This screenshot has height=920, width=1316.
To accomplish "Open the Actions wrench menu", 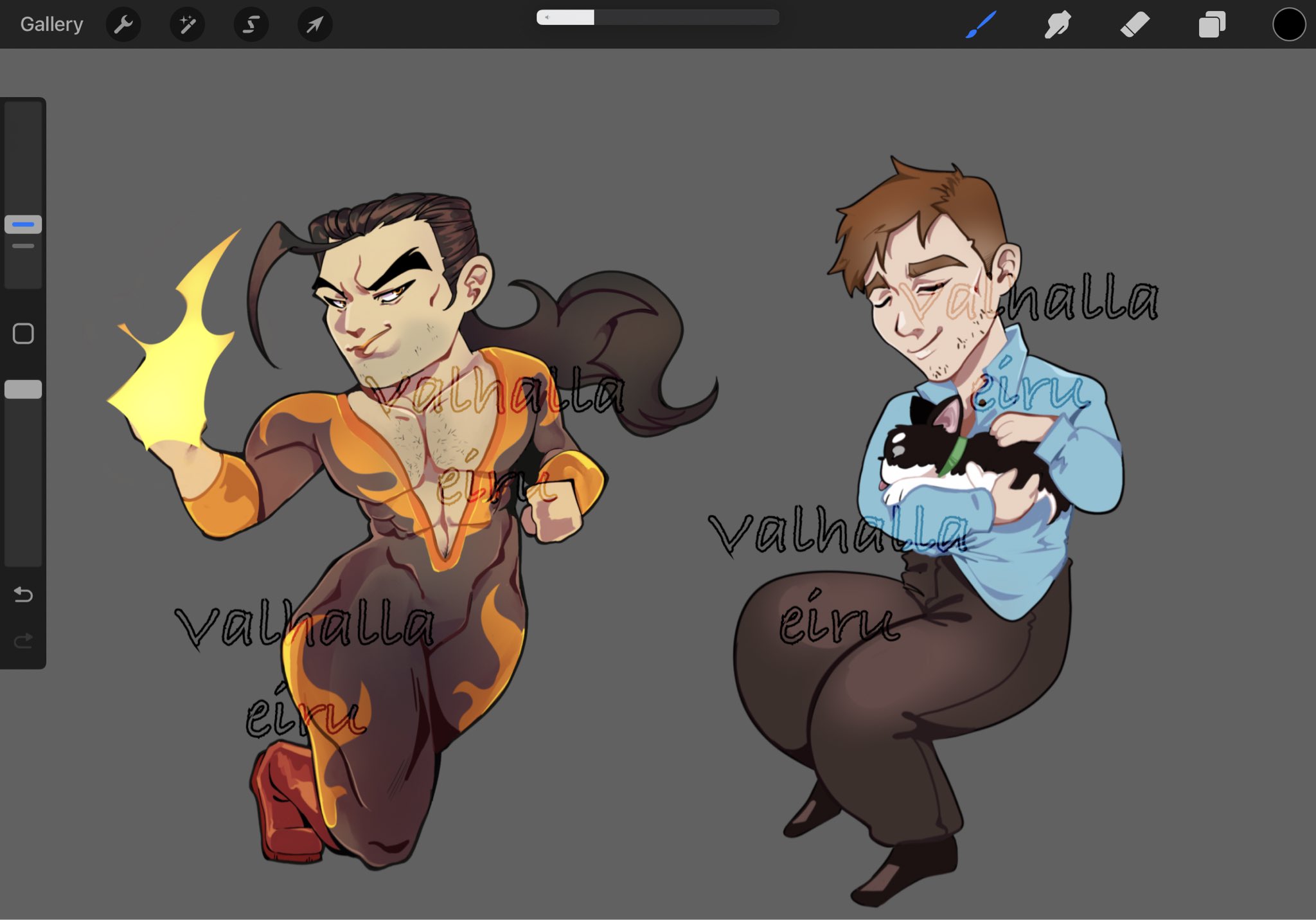I will 123,24.
